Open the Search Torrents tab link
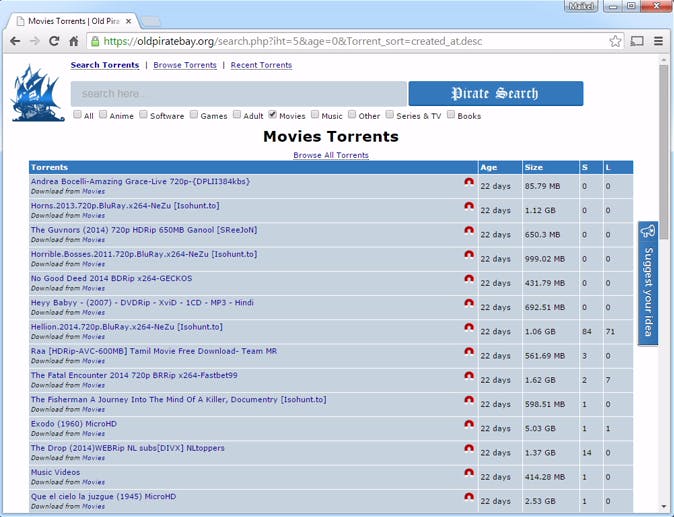The width and height of the screenshot is (674, 517). click(105, 65)
